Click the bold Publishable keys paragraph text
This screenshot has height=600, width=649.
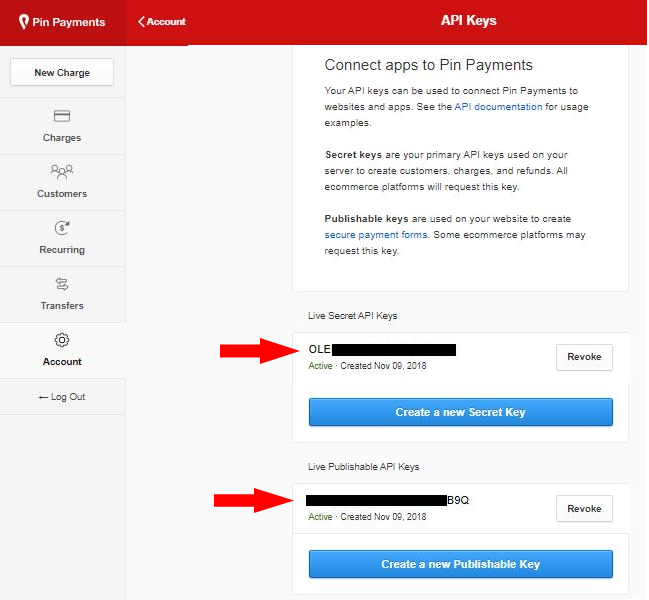tap(366, 218)
